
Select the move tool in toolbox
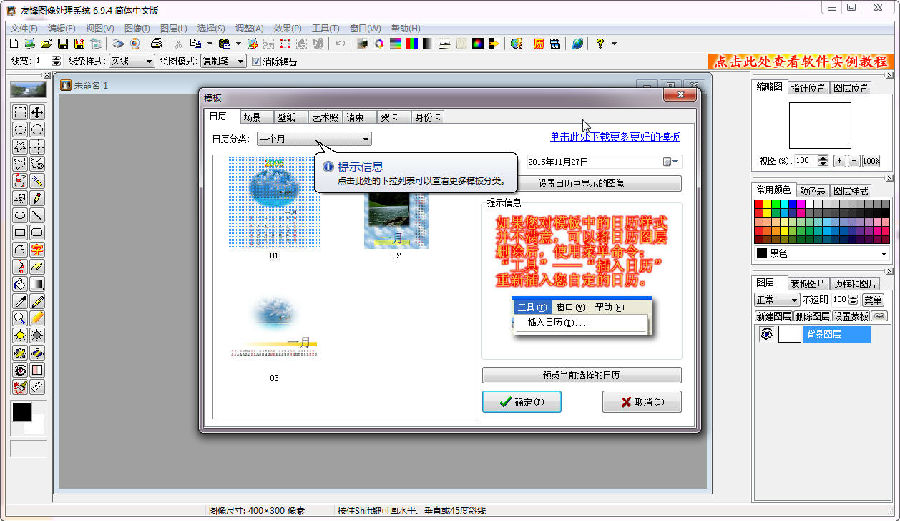pos(37,113)
